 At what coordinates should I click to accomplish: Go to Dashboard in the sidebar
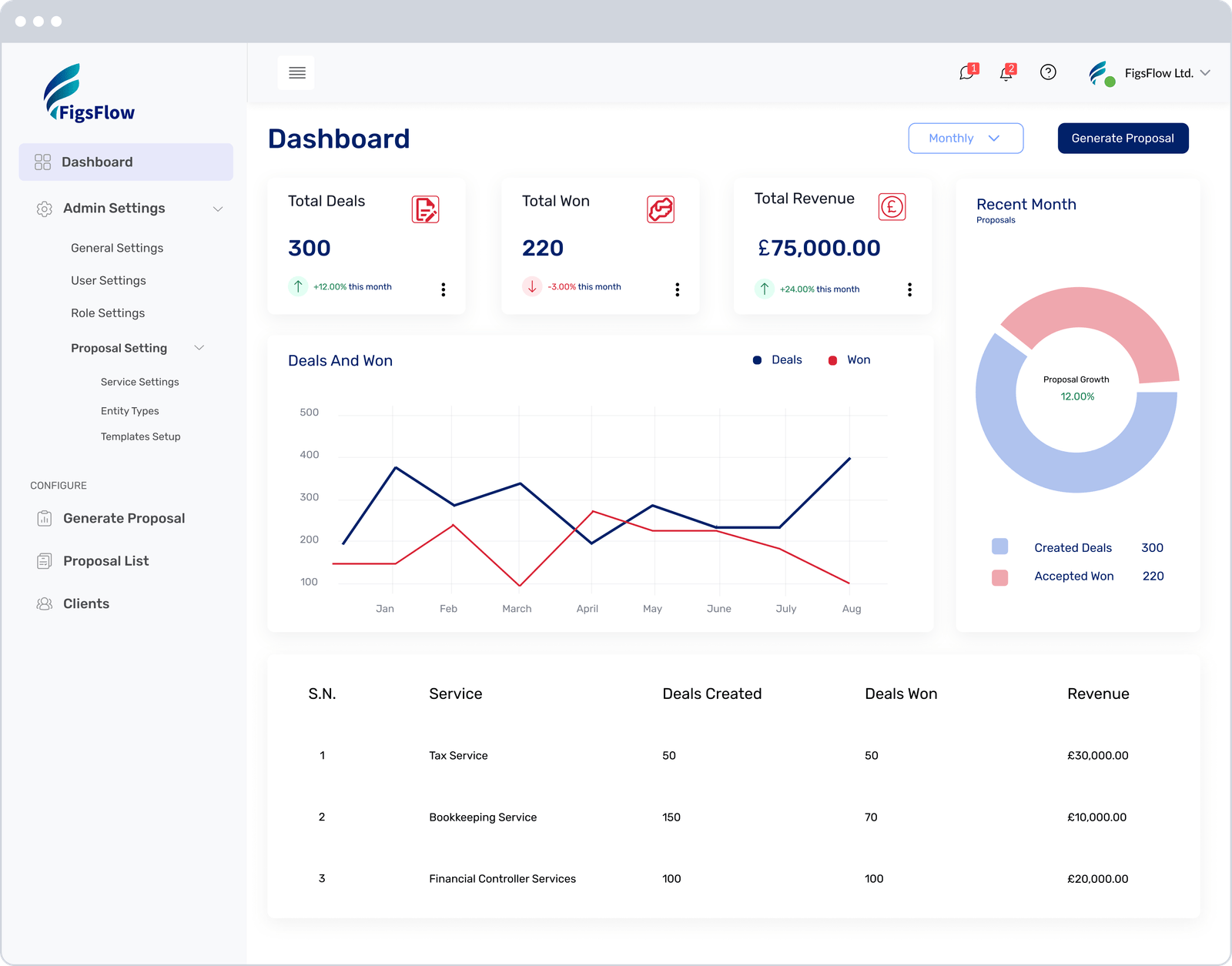click(126, 162)
